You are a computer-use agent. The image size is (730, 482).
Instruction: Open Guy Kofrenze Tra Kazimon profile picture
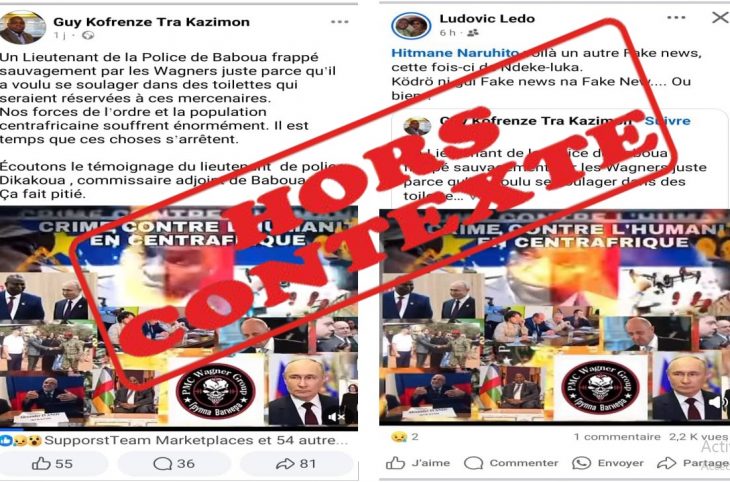click(23, 27)
